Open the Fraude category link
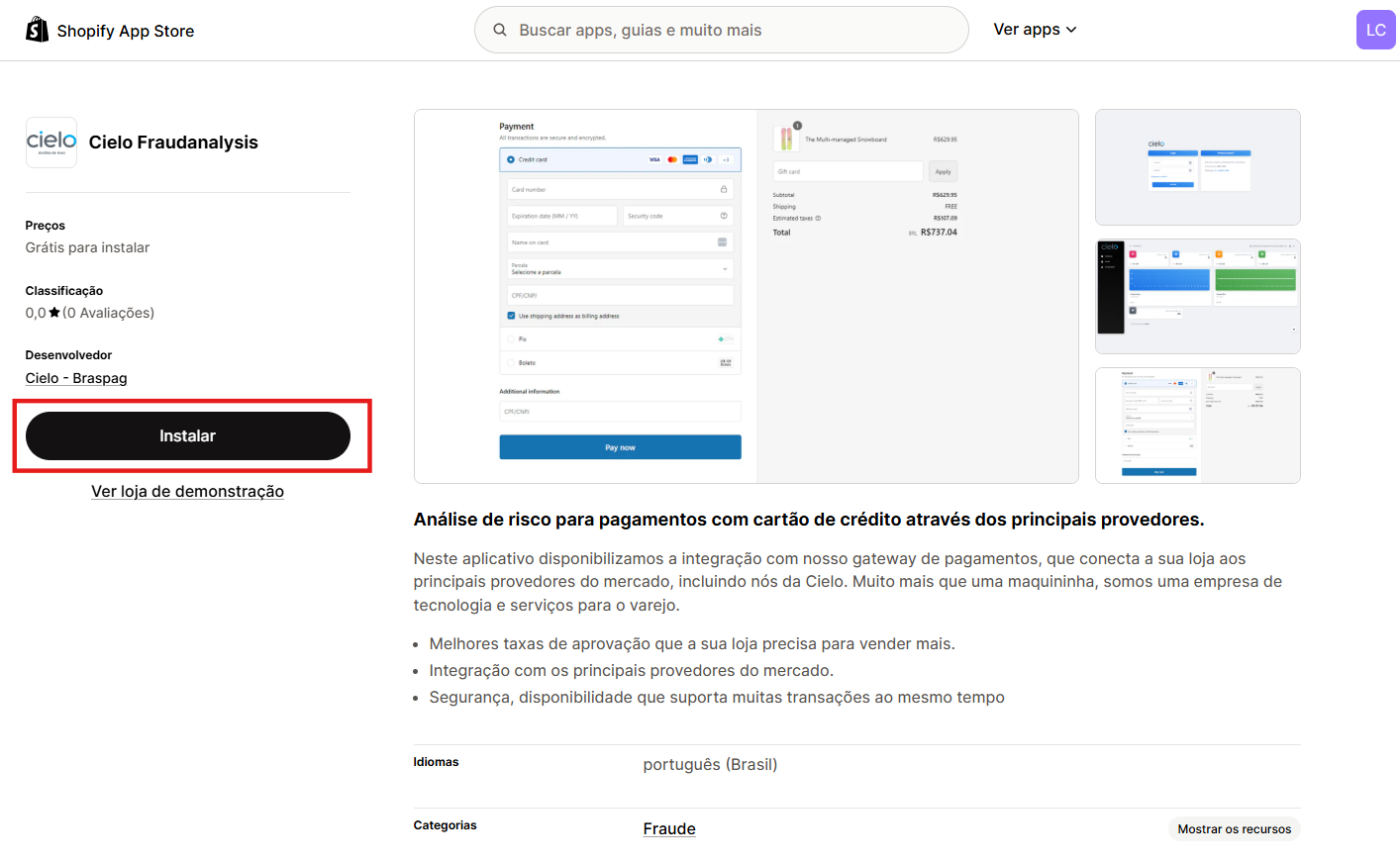Viewport: 1400px width, 862px height. (669, 829)
